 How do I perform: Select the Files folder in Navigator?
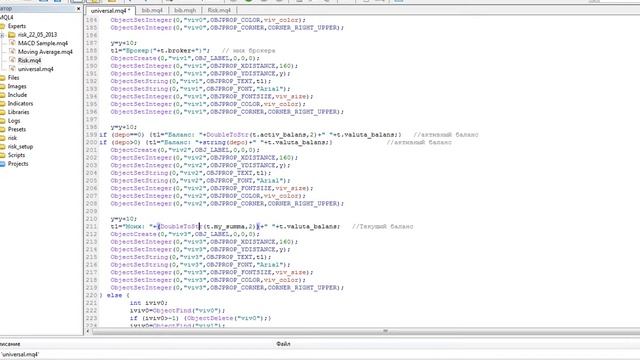[x=13, y=78]
